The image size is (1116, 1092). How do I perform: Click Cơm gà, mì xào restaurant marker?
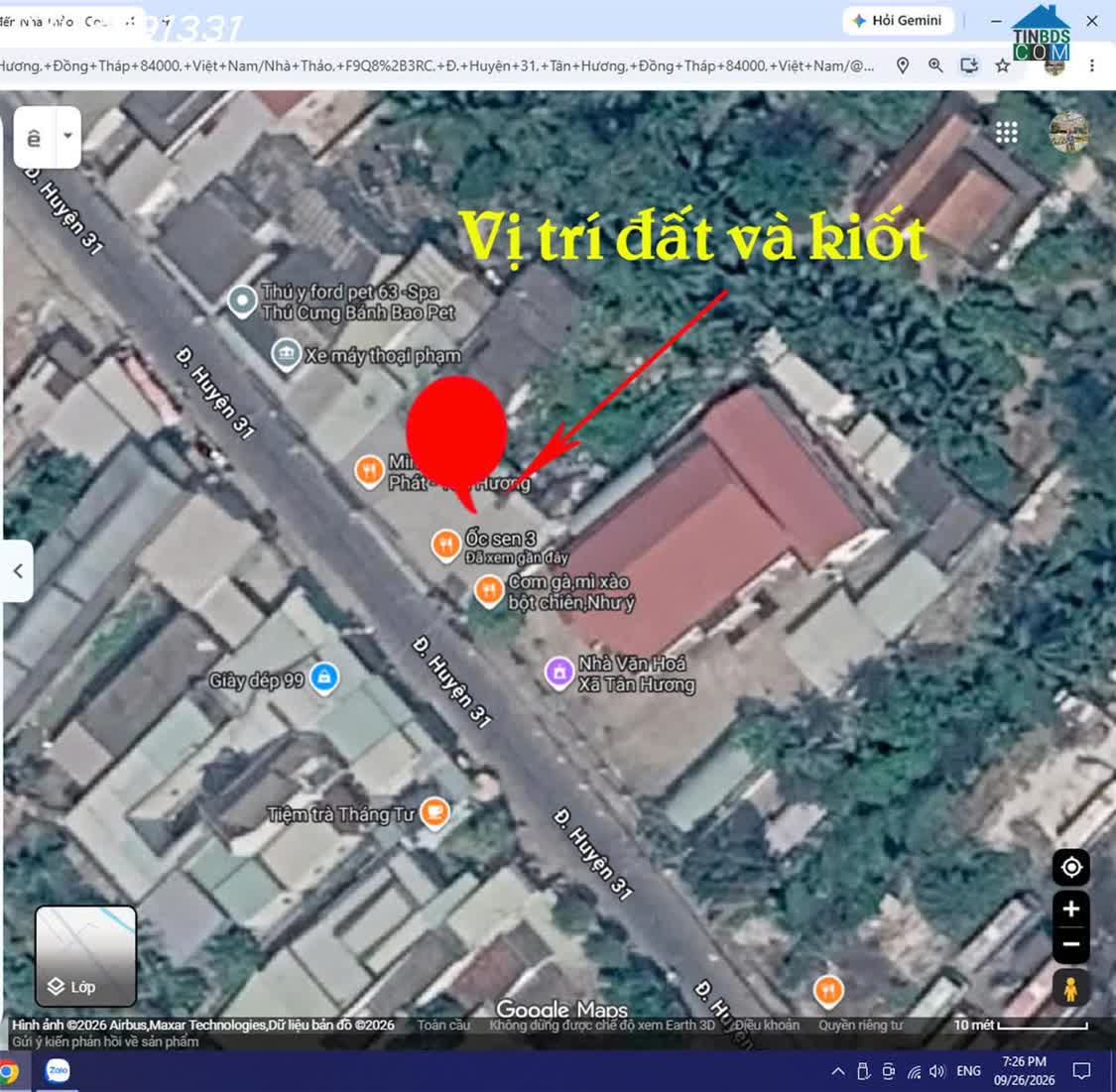pos(489,592)
